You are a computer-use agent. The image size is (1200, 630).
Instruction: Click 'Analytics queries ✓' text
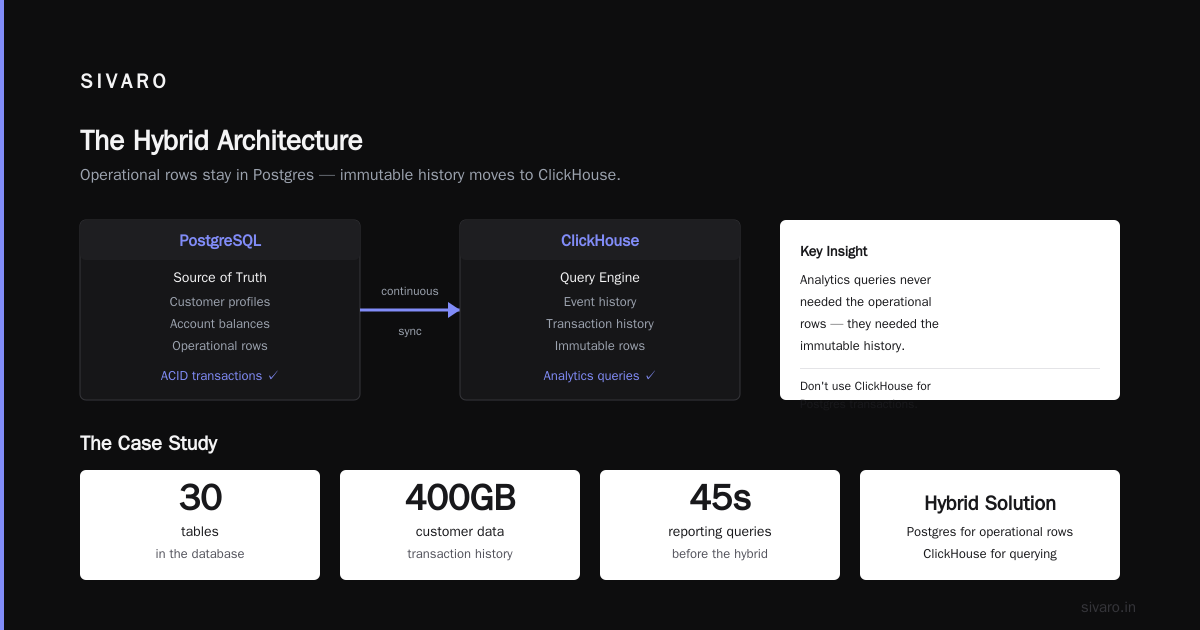[x=600, y=376]
